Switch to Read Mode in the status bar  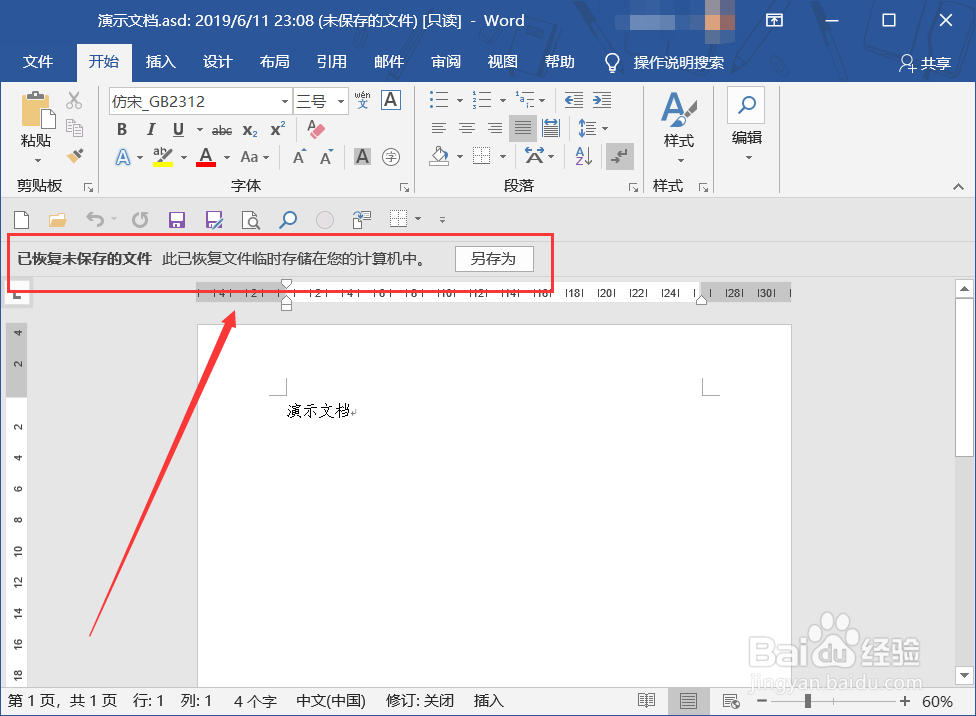(646, 700)
